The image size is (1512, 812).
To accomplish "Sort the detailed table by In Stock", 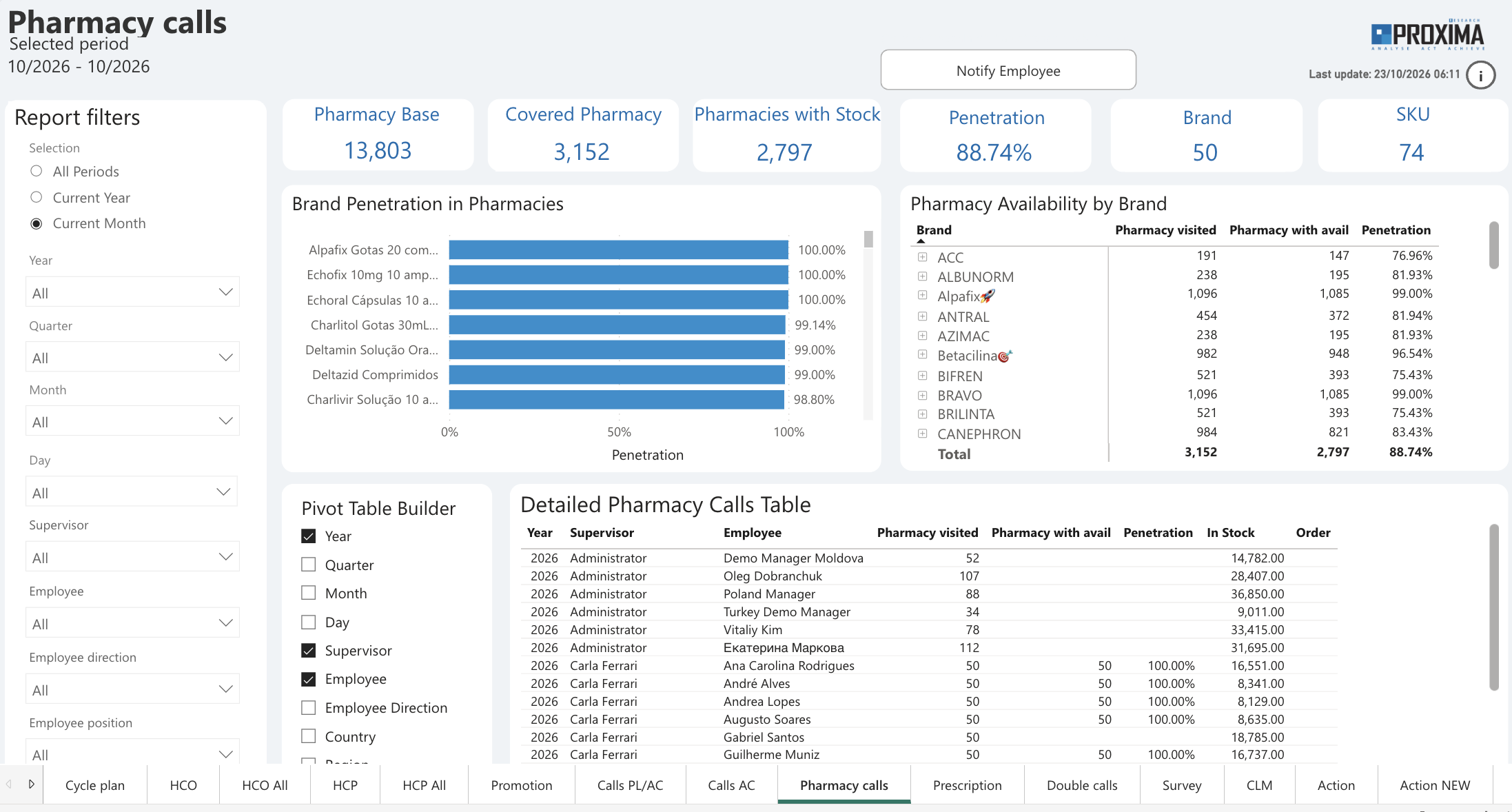I will [x=1230, y=533].
